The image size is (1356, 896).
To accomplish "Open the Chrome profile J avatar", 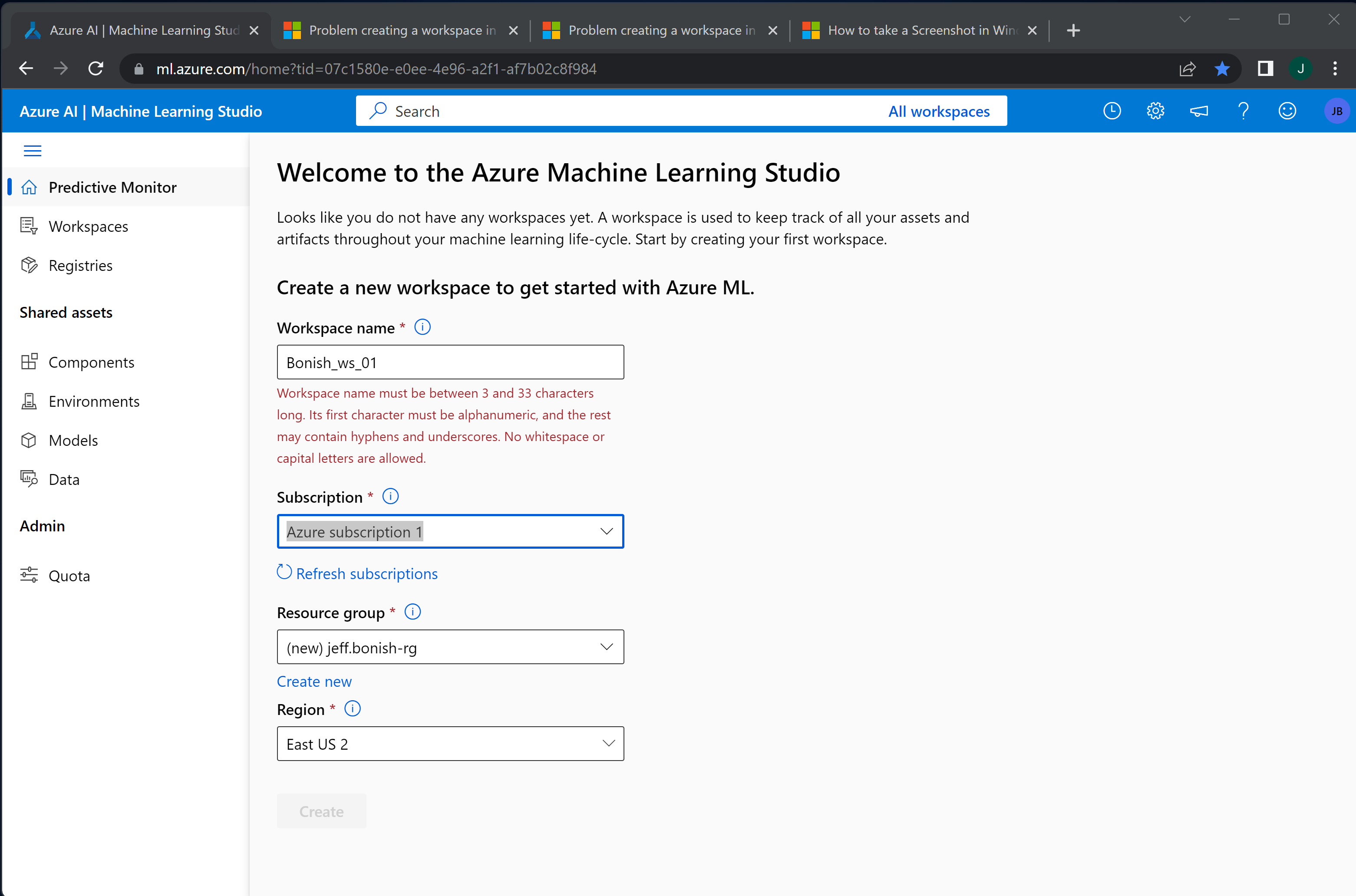I will click(x=1300, y=69).
